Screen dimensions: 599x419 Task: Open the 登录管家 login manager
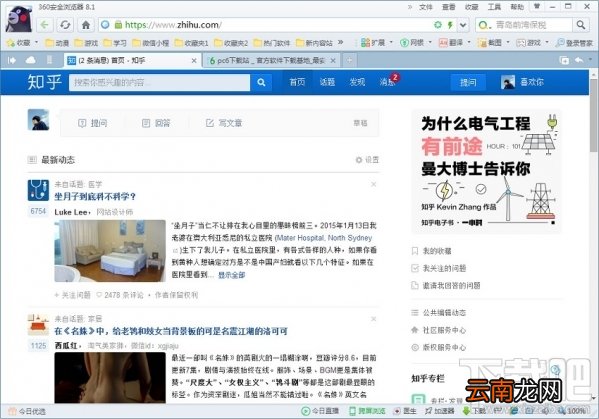point(574,43)
